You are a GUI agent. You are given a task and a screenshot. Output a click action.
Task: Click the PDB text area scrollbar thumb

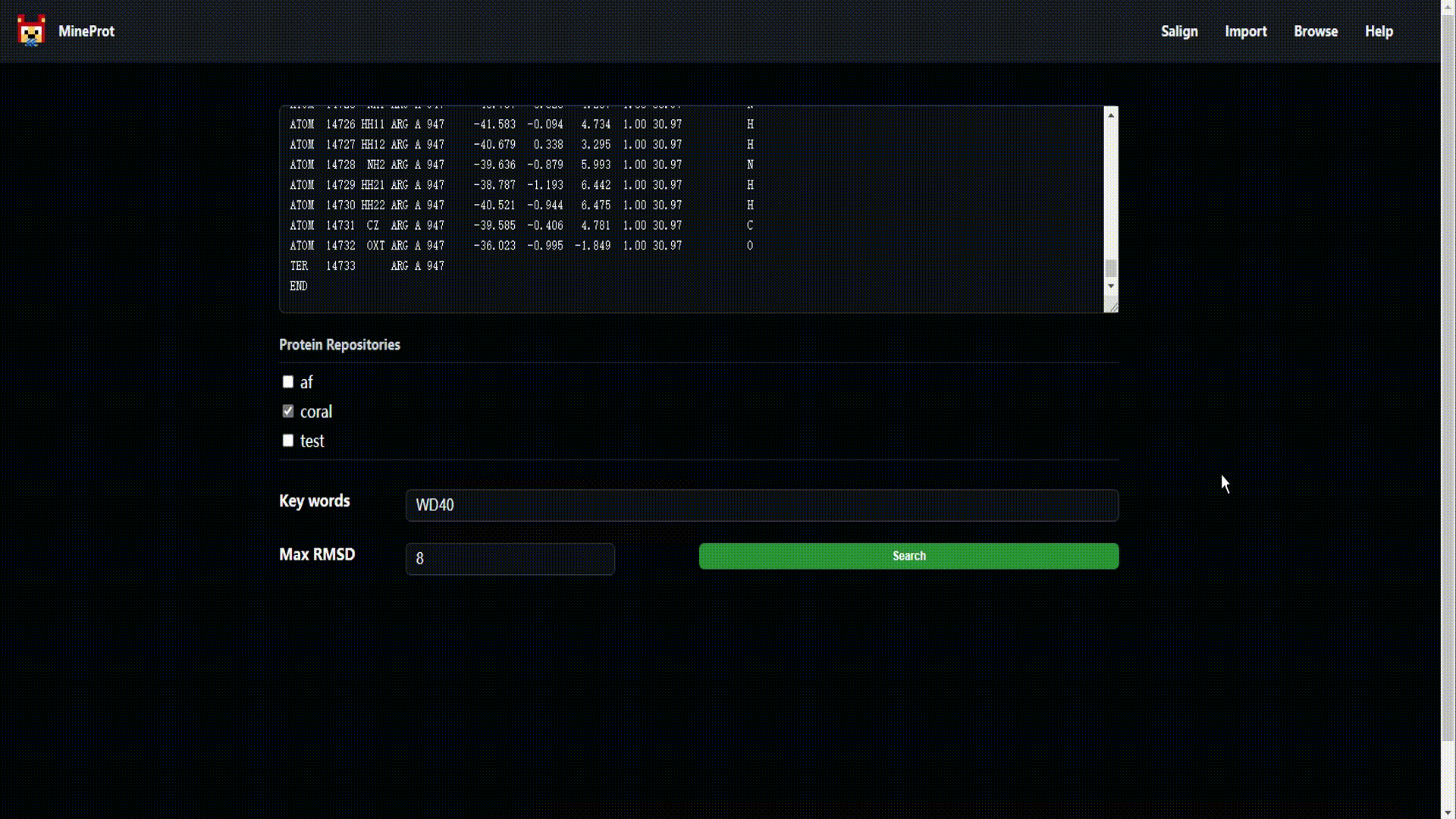(1111, 268)
